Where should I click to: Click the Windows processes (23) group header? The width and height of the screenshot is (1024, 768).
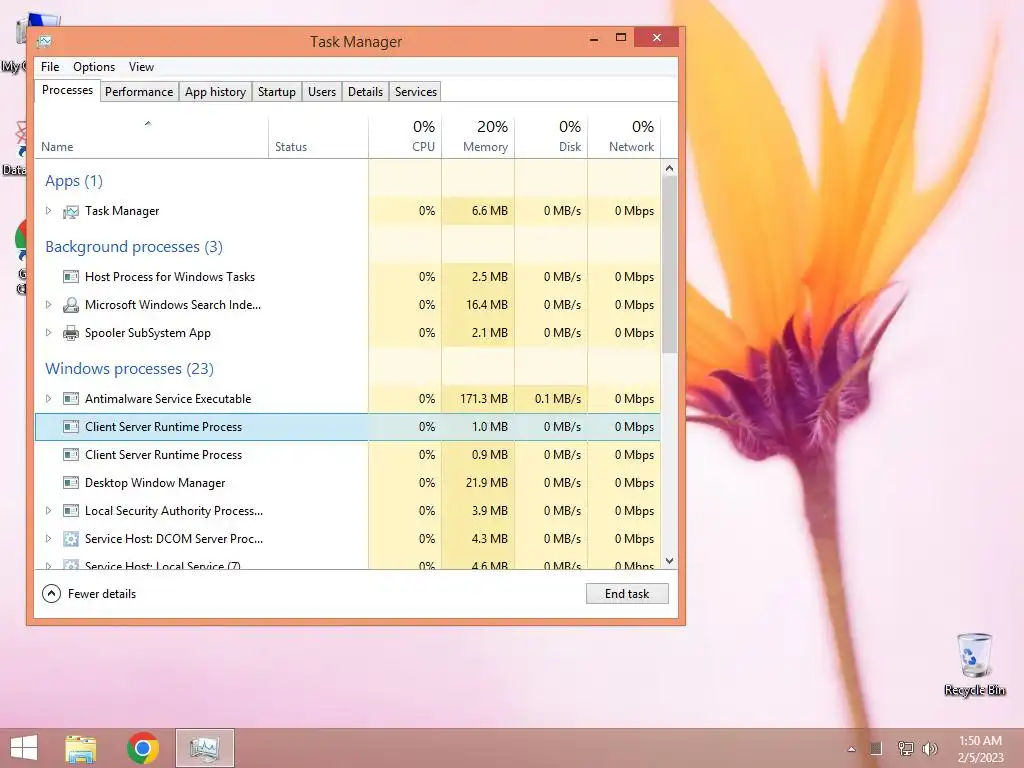coord(129,369)
